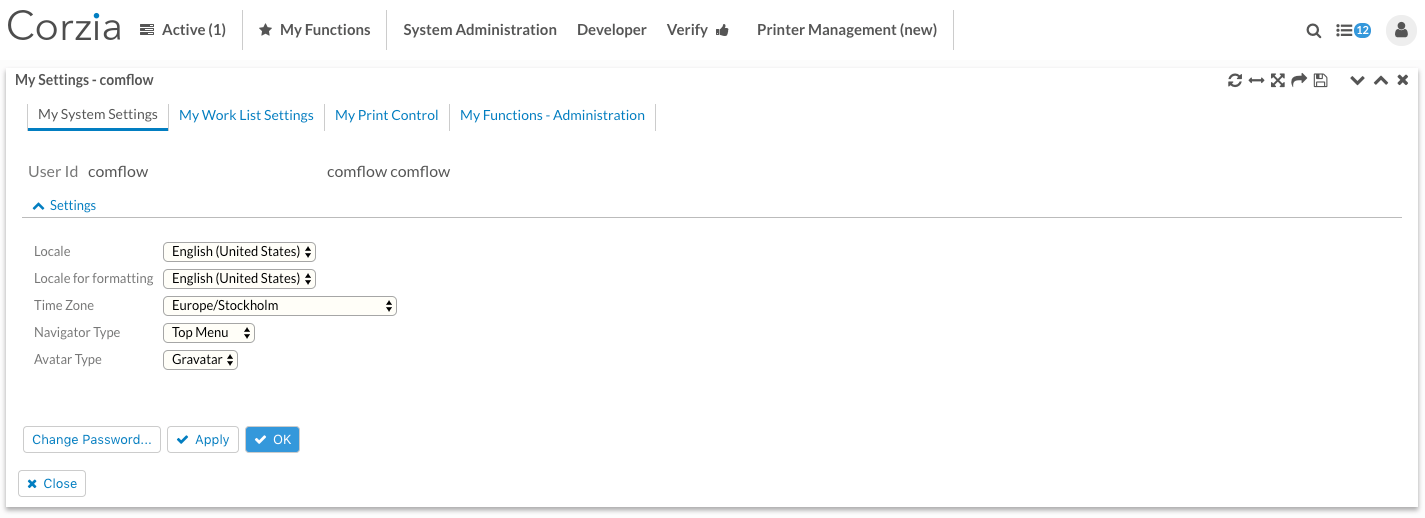The width and height of the screenshot is (1425, 518).
Task: Click the save floppy disk icon
Action: [x=1320, y=80]
